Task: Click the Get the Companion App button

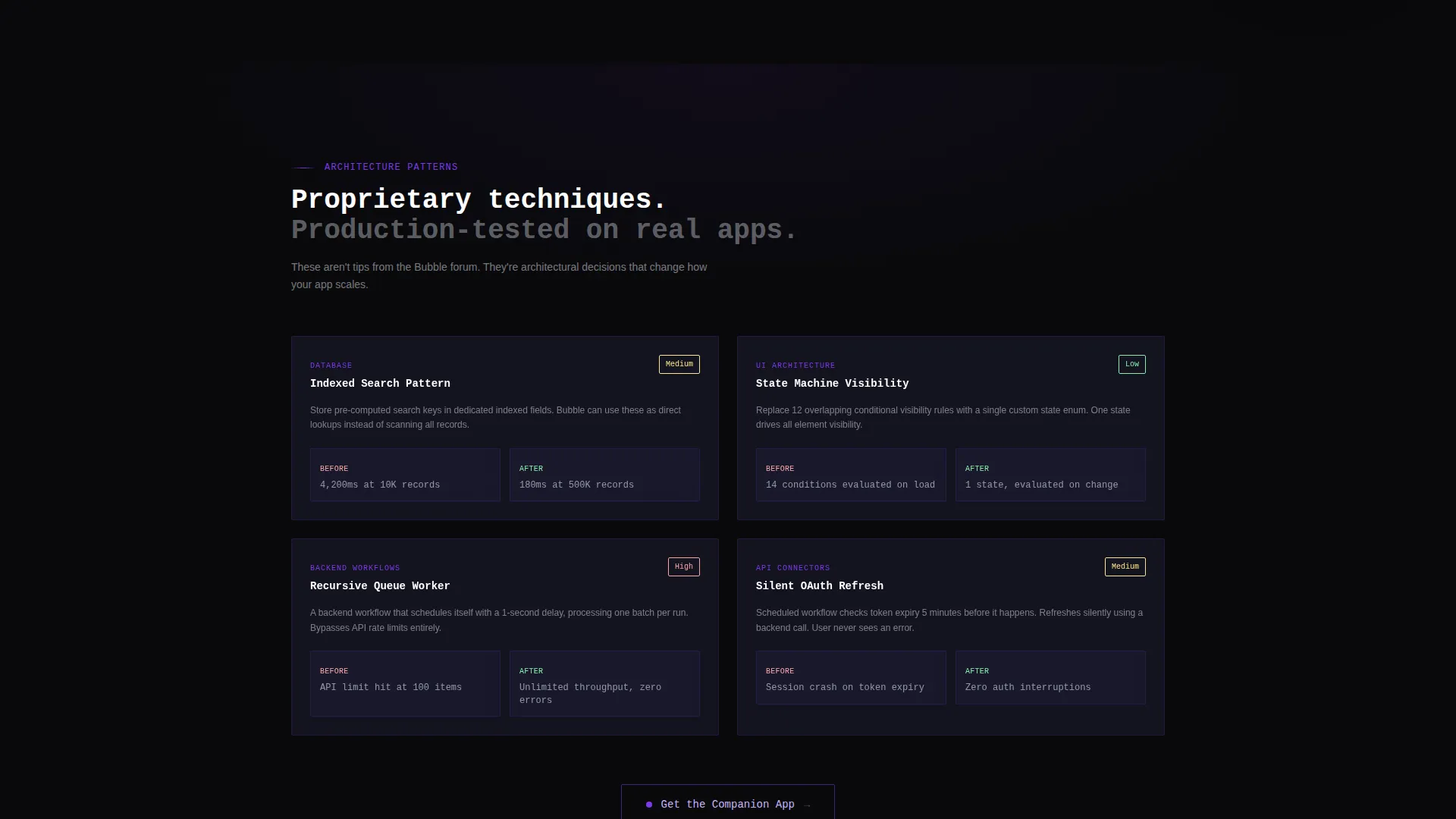Action: tap(728, 803)
